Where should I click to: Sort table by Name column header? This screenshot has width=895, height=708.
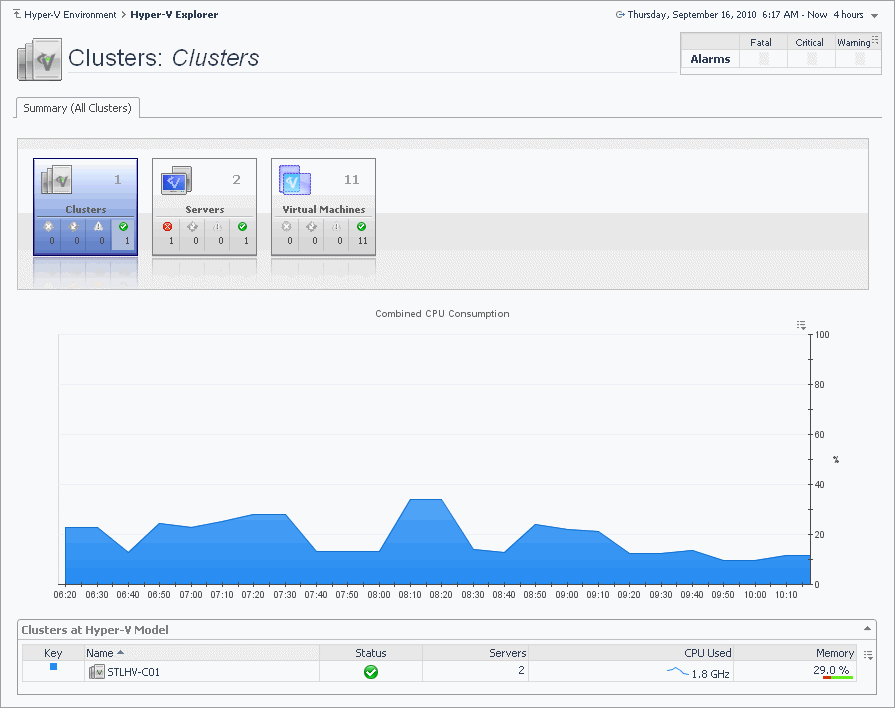click(105, 653)
